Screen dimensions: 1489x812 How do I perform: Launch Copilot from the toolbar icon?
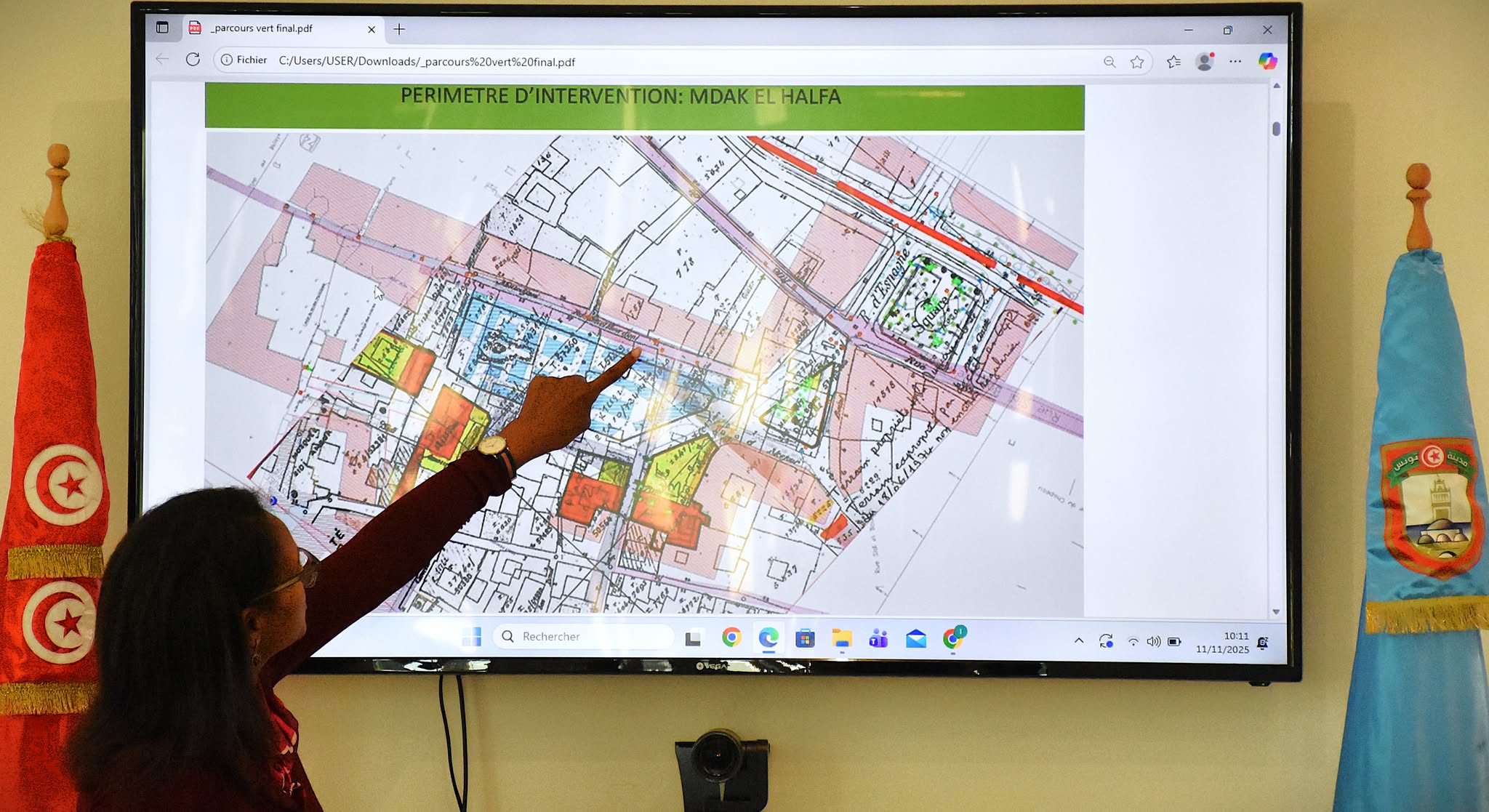(x=1267, y=61)
